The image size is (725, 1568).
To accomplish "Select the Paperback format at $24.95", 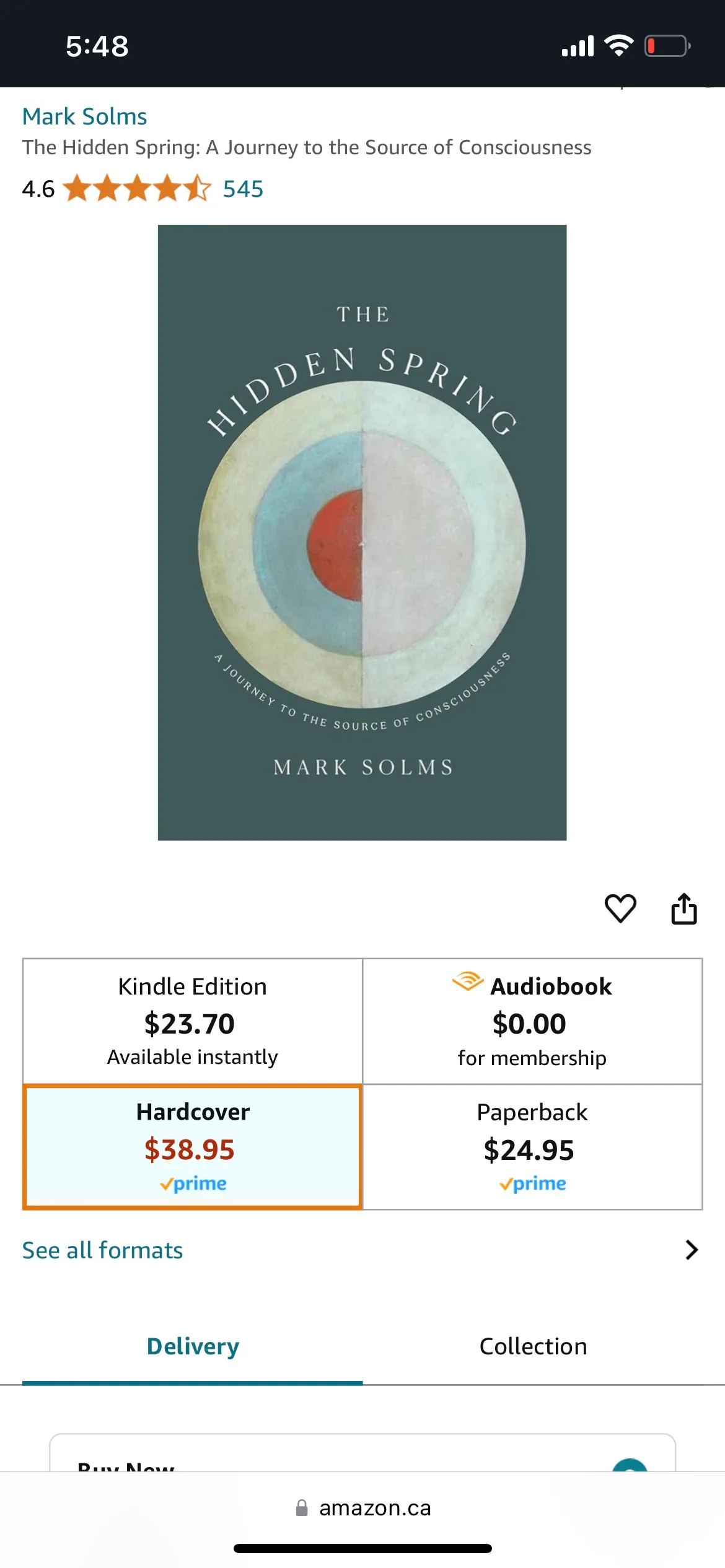I will click(532, 1147).
